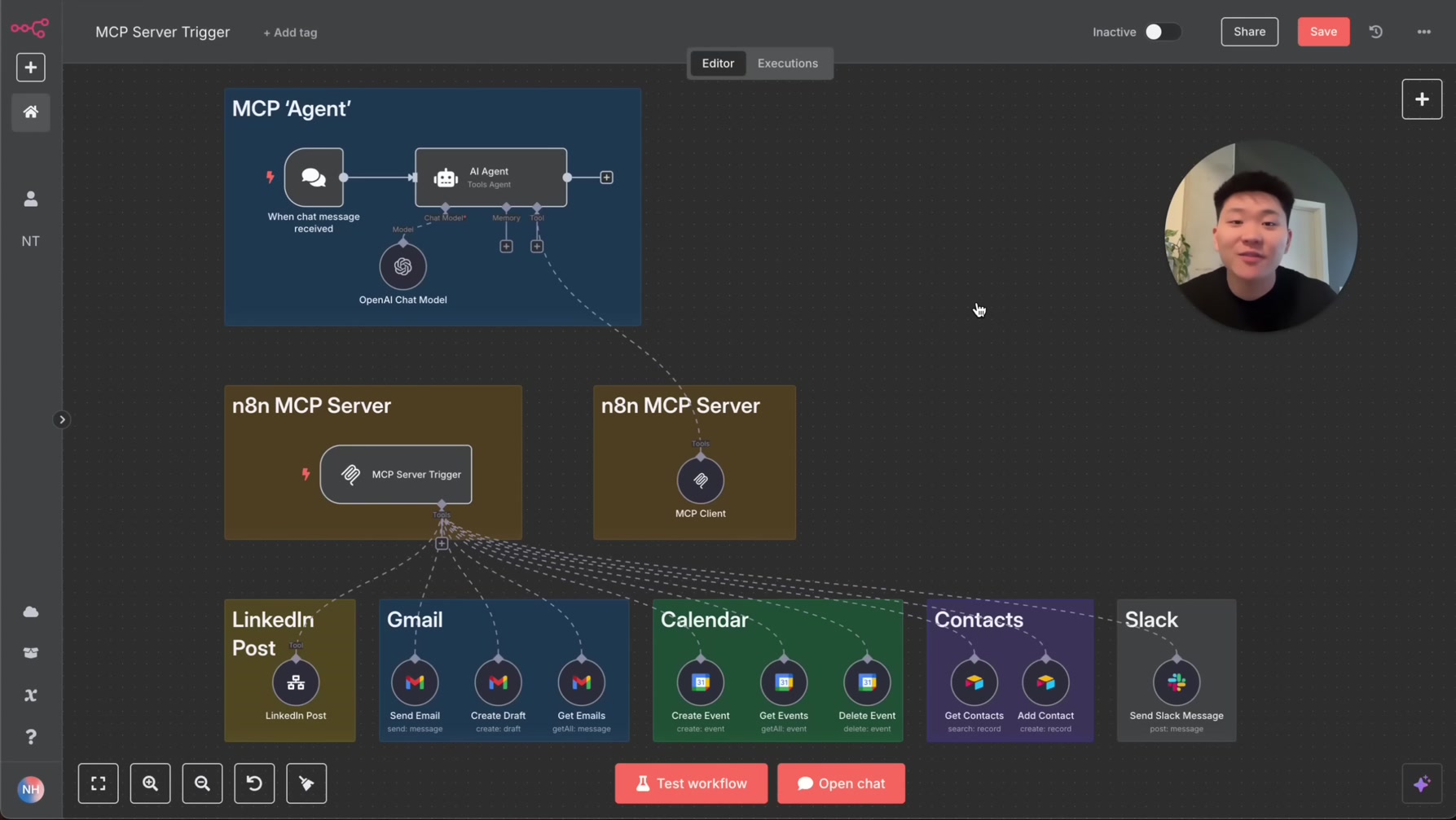1456x820 pixels.
Task: Open the variables icon in sidebar
Action: click(x=31, y=695)
